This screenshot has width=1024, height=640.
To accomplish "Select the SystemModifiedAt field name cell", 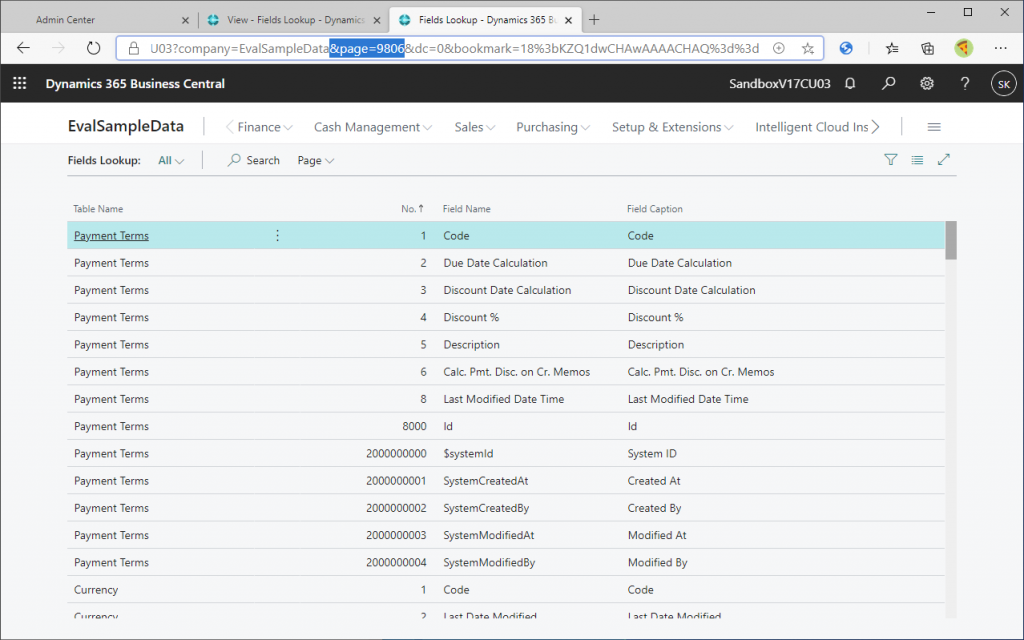I will pos(488,536).
